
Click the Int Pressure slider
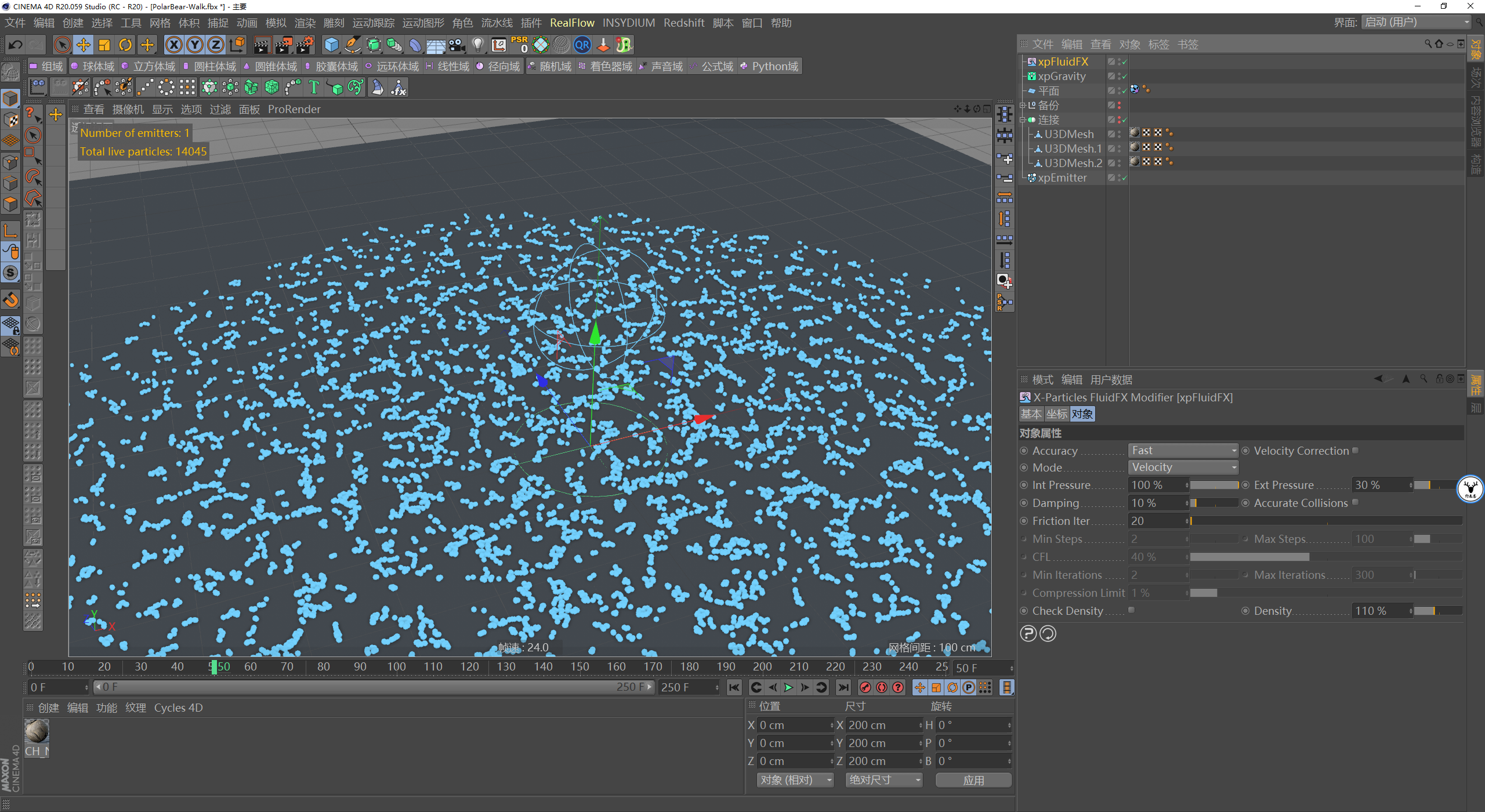click(1214, 485)
